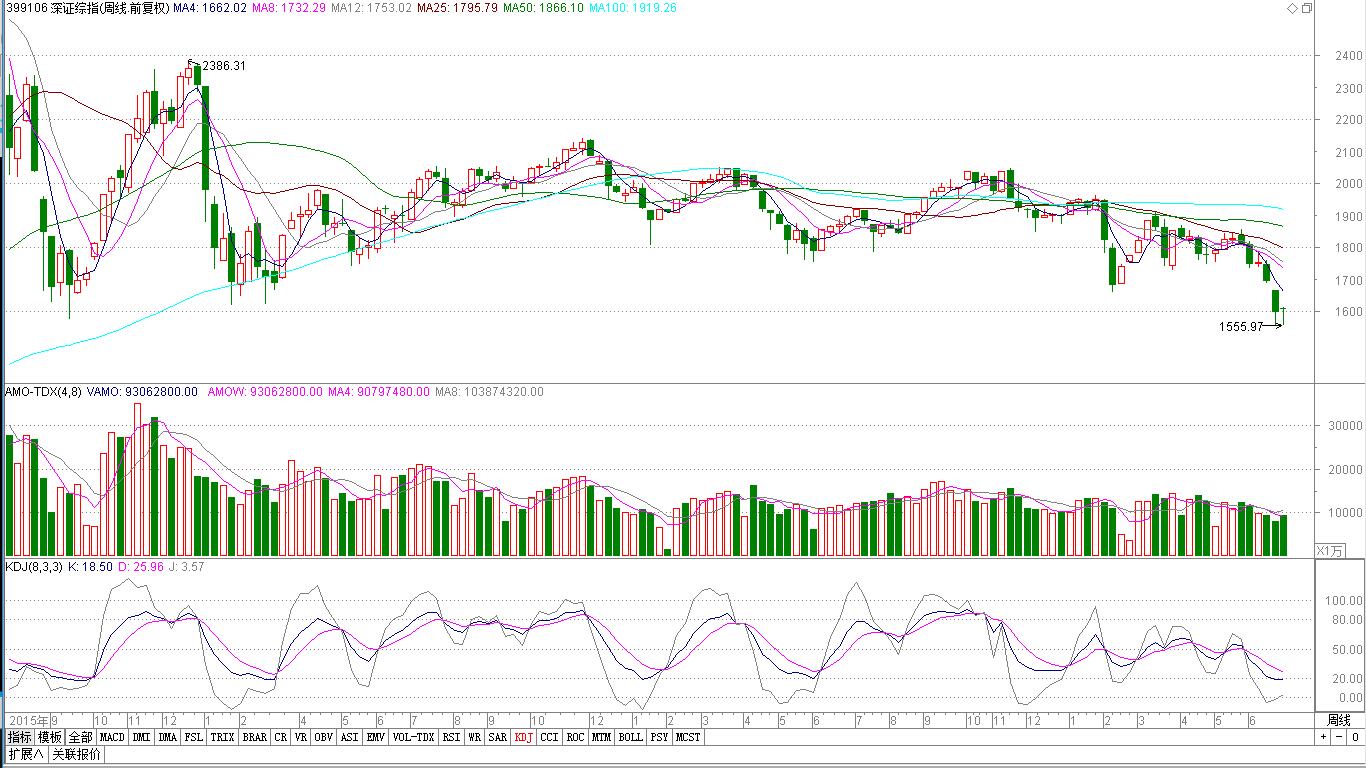The width and height of the screenshot is (1366, 768).
Task: Click the MA4: 1662.02 legend value
Action: (210, 8)
